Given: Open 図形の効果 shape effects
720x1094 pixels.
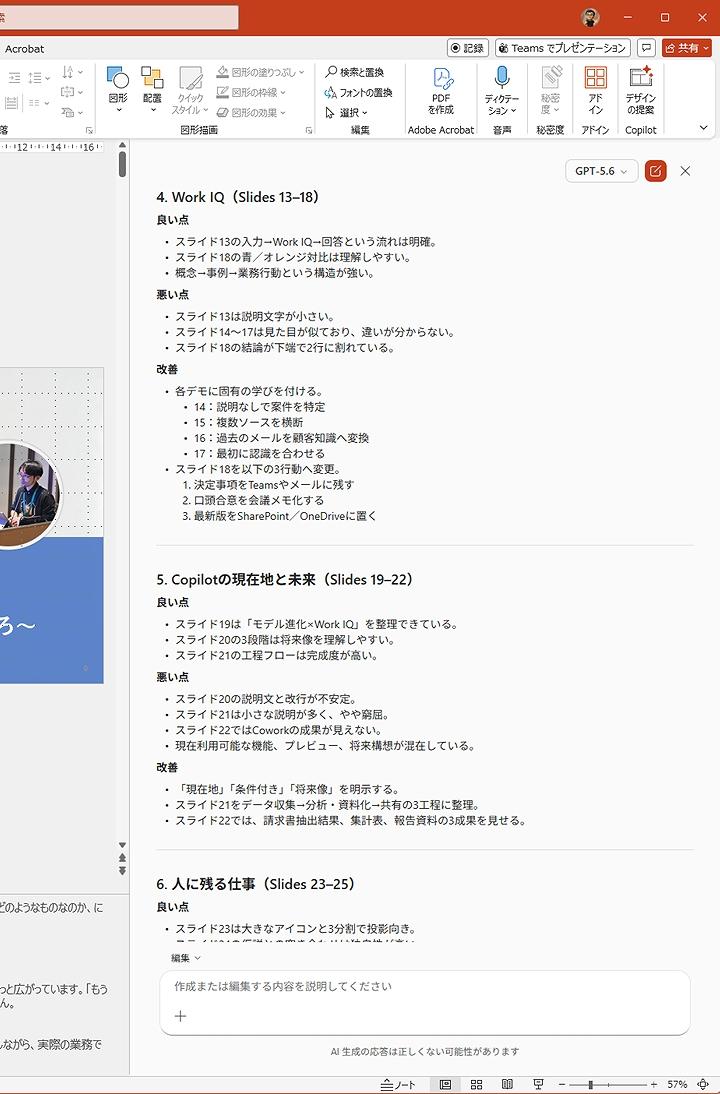Looking at the screenshot, I should coord(251,112).
